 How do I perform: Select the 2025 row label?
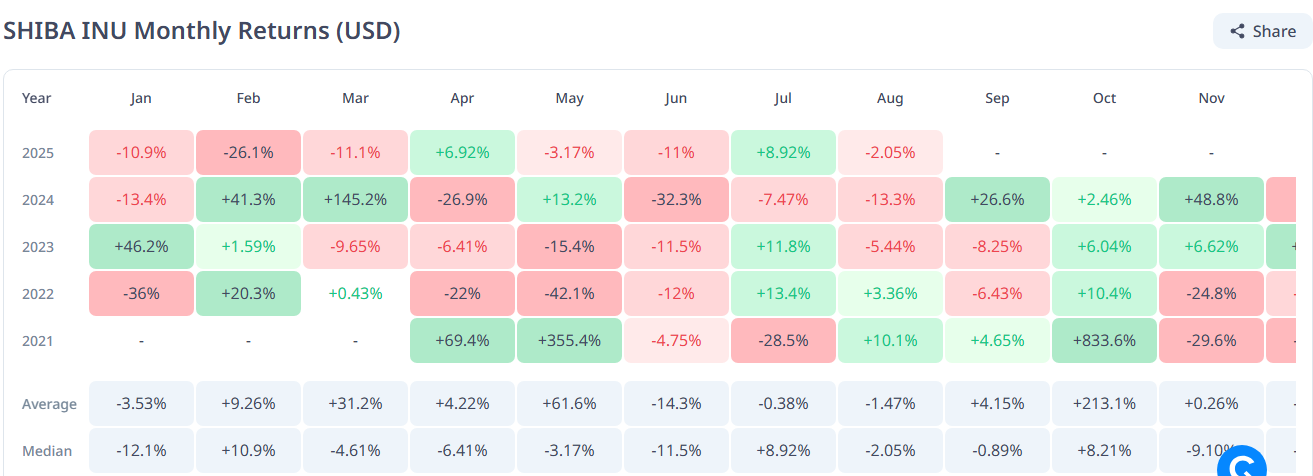point(37,153)
